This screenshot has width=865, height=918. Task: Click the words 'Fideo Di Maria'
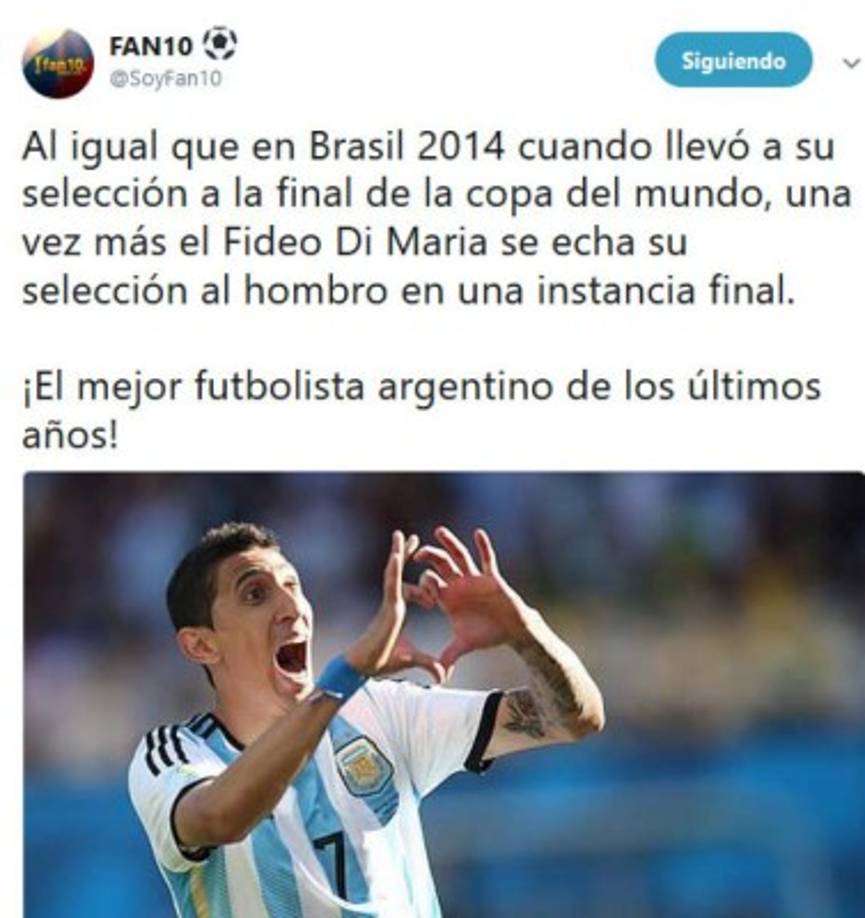[x=355, y=242]
